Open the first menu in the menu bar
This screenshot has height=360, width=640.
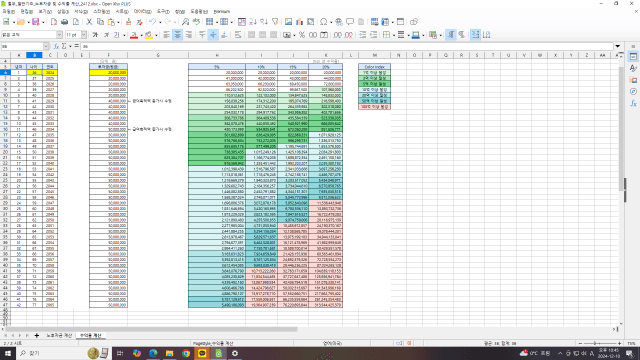(x=9, y=11)
